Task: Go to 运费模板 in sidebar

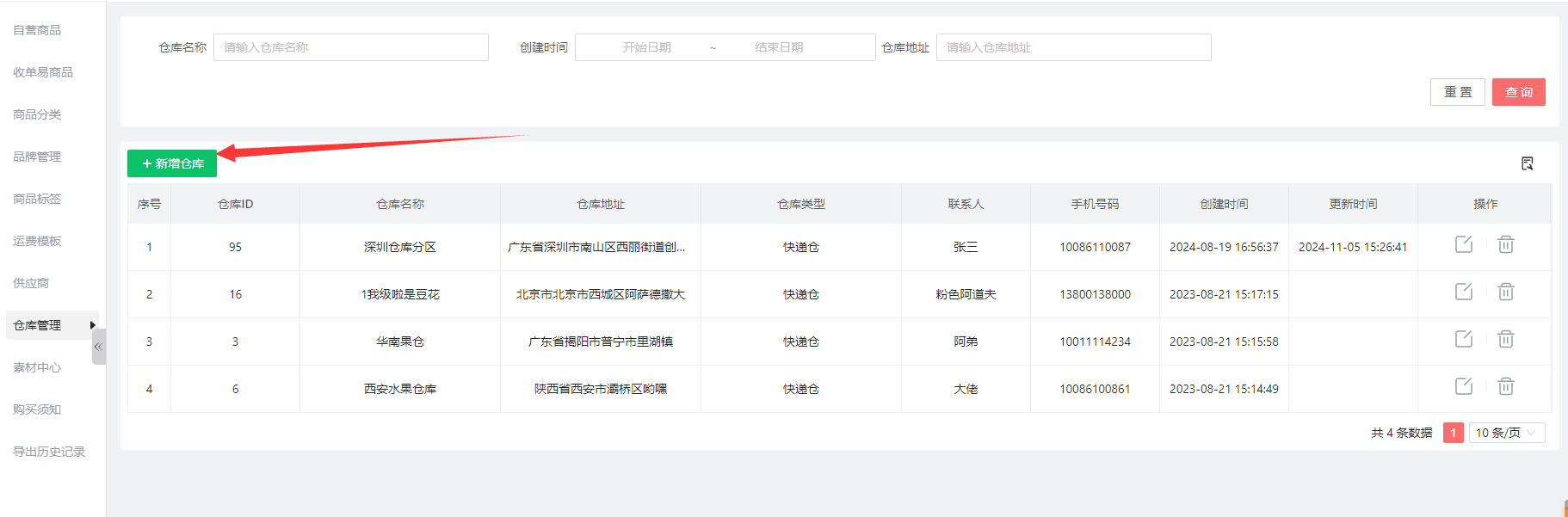Action: (37, 241)
